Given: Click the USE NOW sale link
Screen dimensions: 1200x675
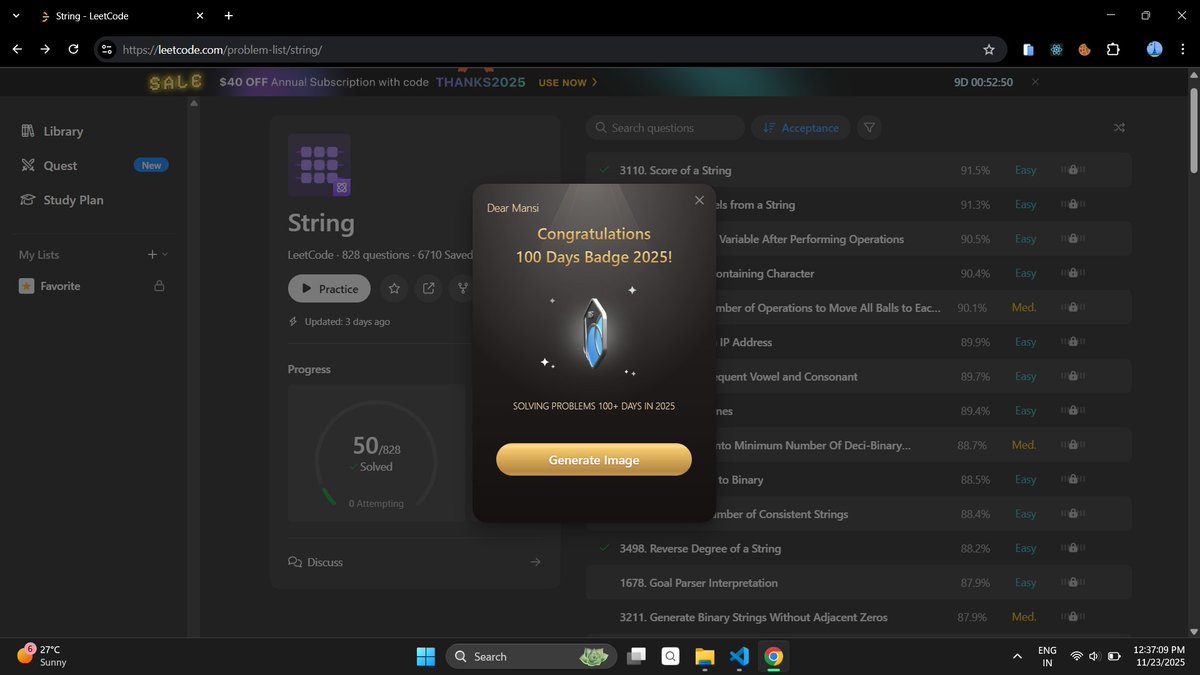Looking at the screenshot, I should (x=568, y=82).
